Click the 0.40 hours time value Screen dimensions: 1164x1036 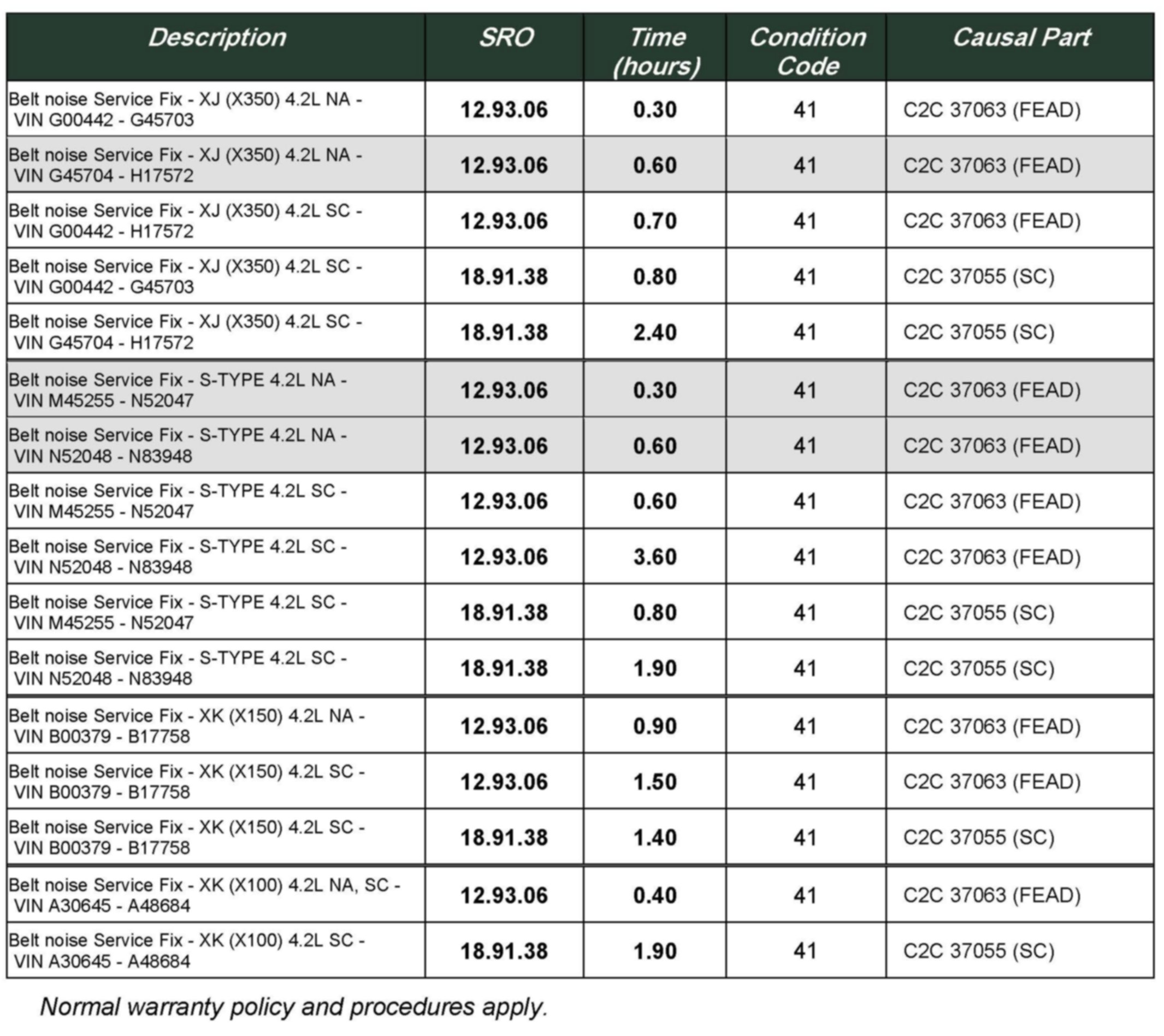click(x=655, y=896)
